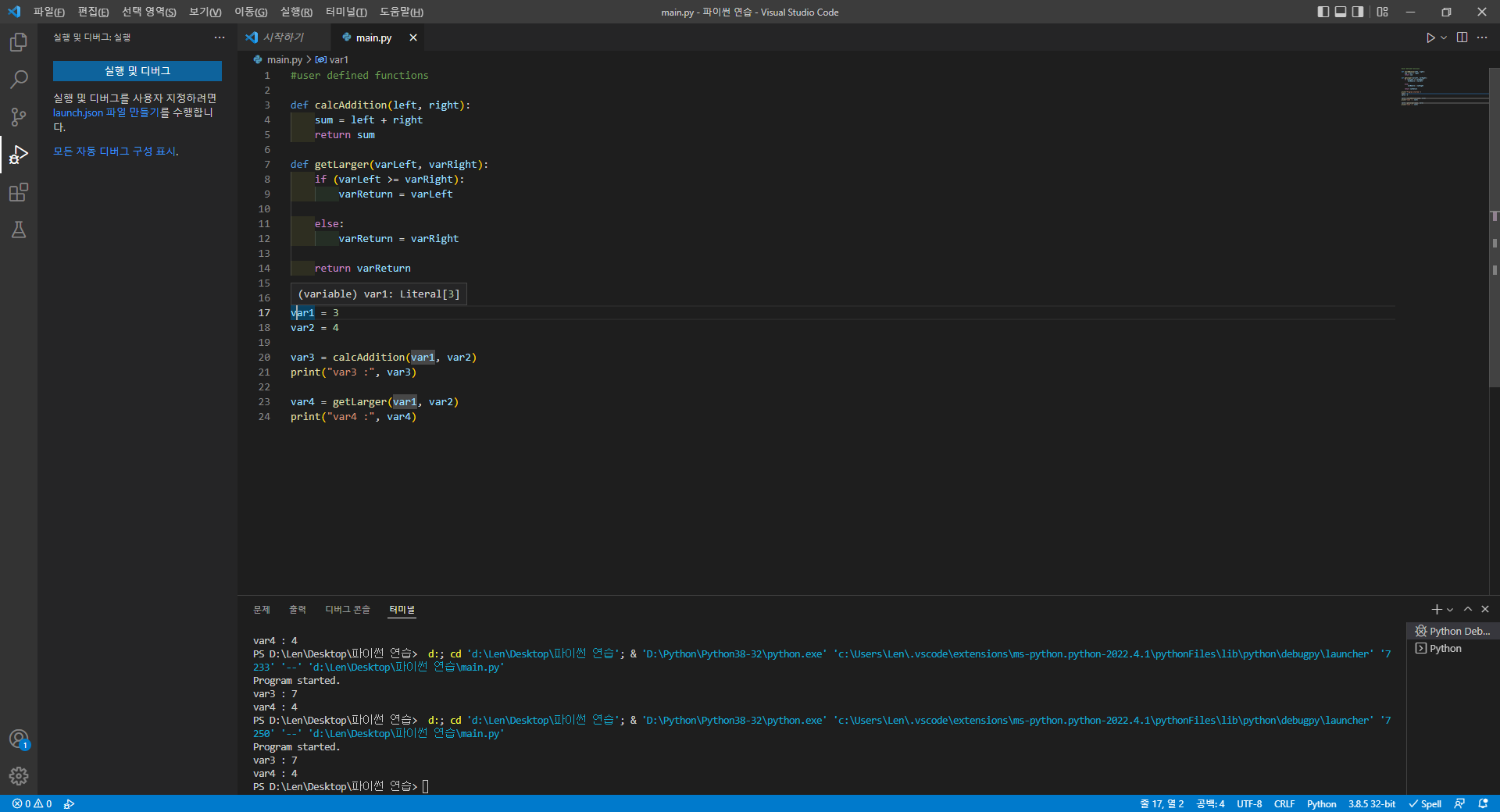1500x812 pixels.
Task: Open the 실행 menu
Action: click(x=296, y=12)
